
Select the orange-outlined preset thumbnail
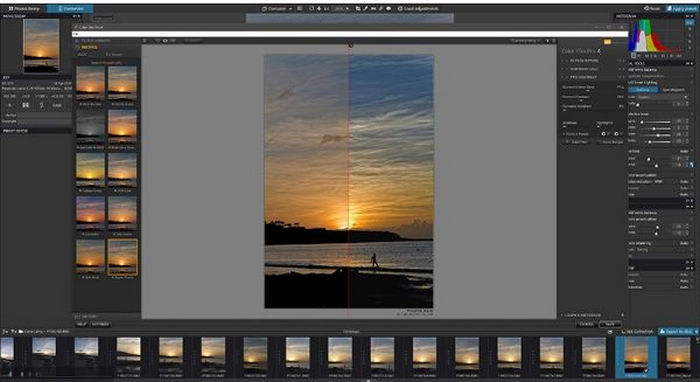pos(122,257)
